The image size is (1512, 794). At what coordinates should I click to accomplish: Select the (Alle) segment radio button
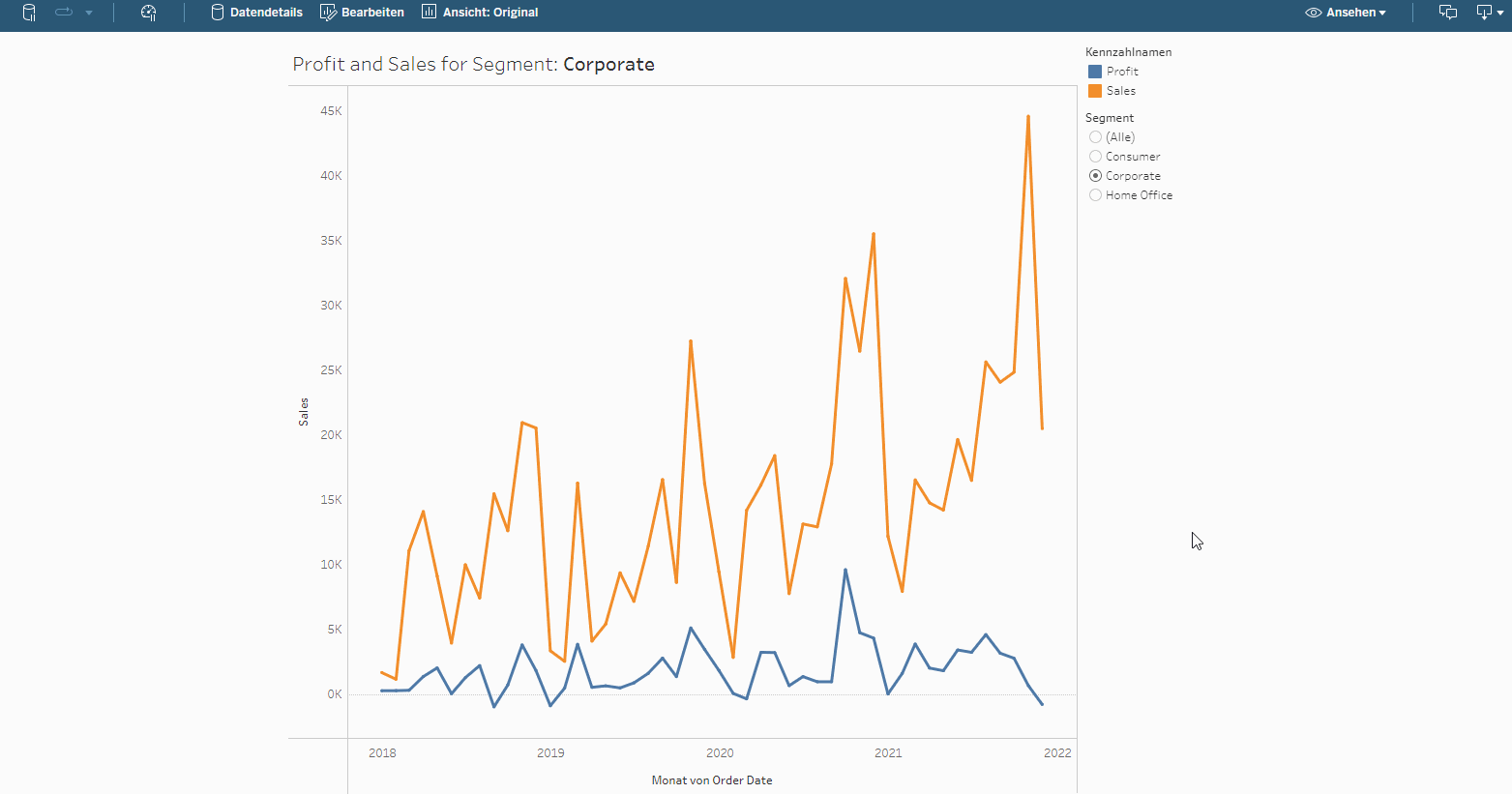tap(1095, 136)
